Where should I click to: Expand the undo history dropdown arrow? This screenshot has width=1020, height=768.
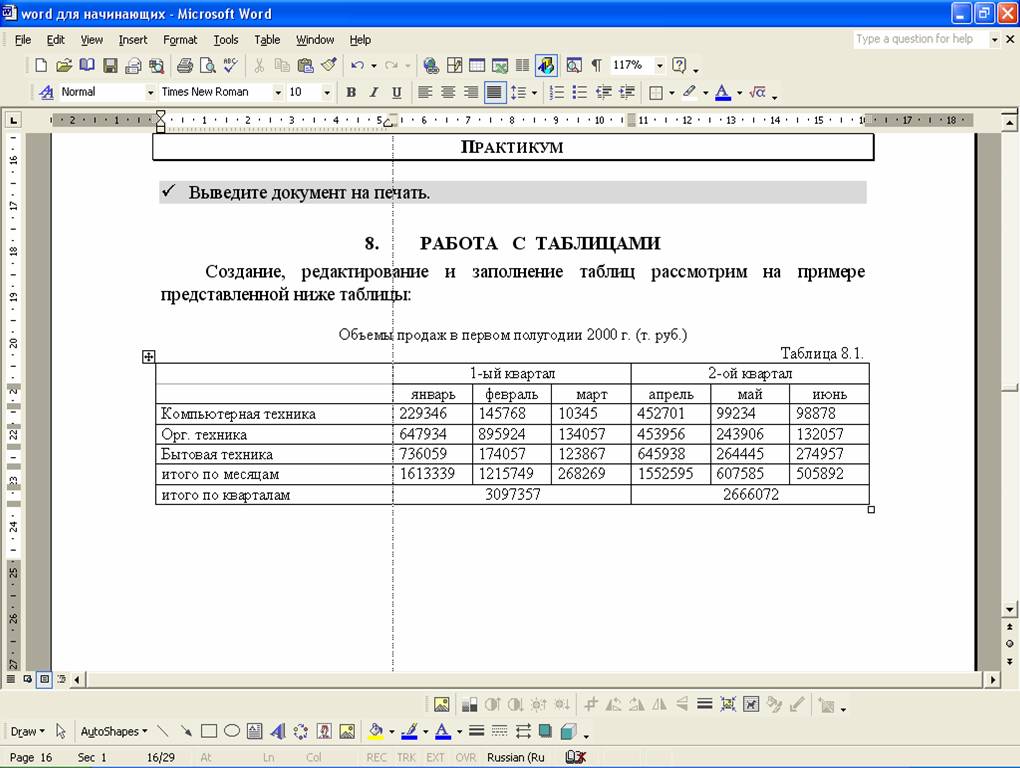tap(373, 65)
